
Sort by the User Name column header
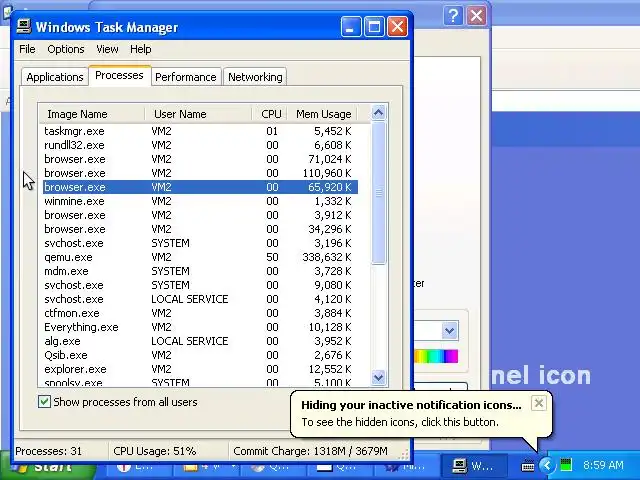pyautogui.click(x=198, y=114)
